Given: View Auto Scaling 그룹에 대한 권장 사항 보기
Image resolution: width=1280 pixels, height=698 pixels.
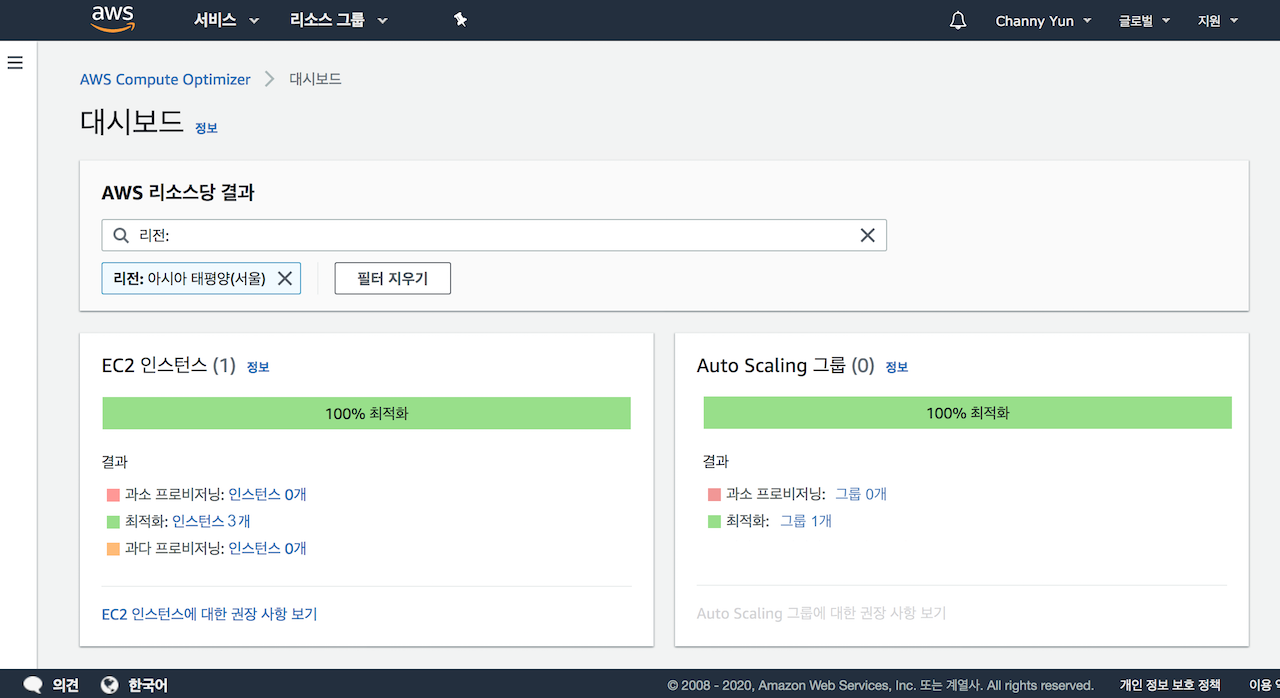Looking at the screenshot, I should [x=821, y=613].
